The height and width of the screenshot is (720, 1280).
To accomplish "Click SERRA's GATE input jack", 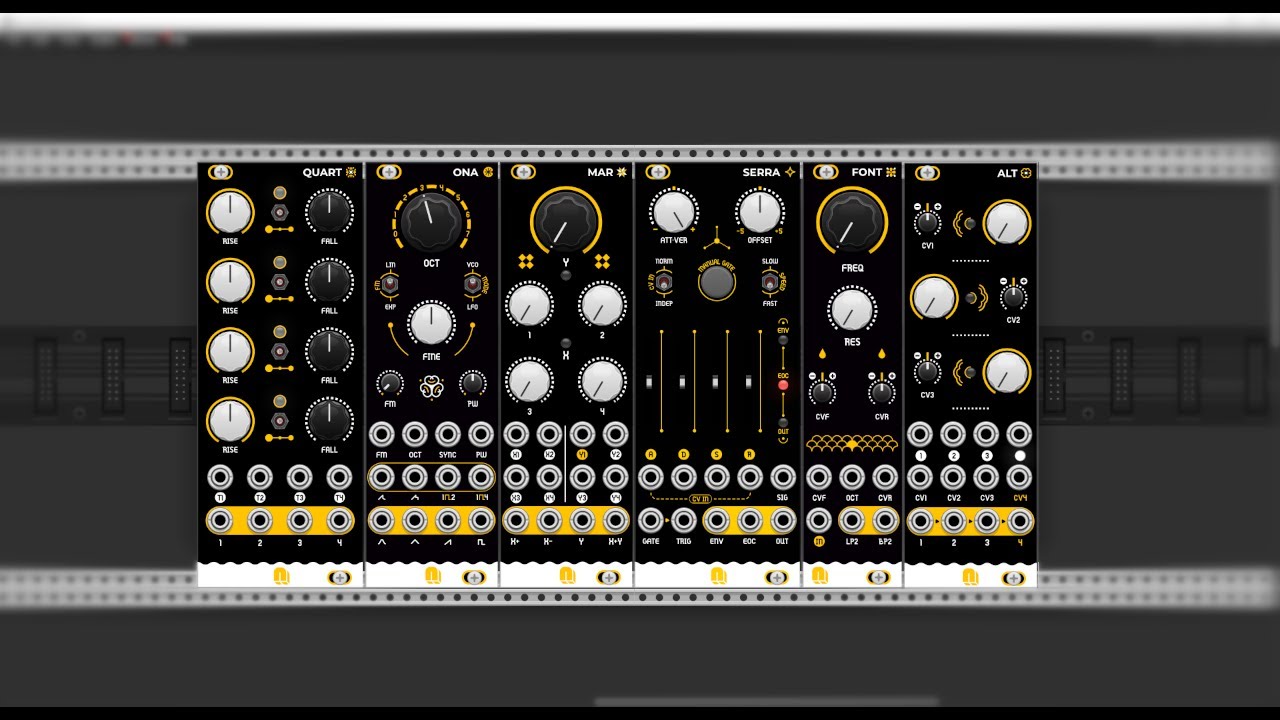I will 650,520.
